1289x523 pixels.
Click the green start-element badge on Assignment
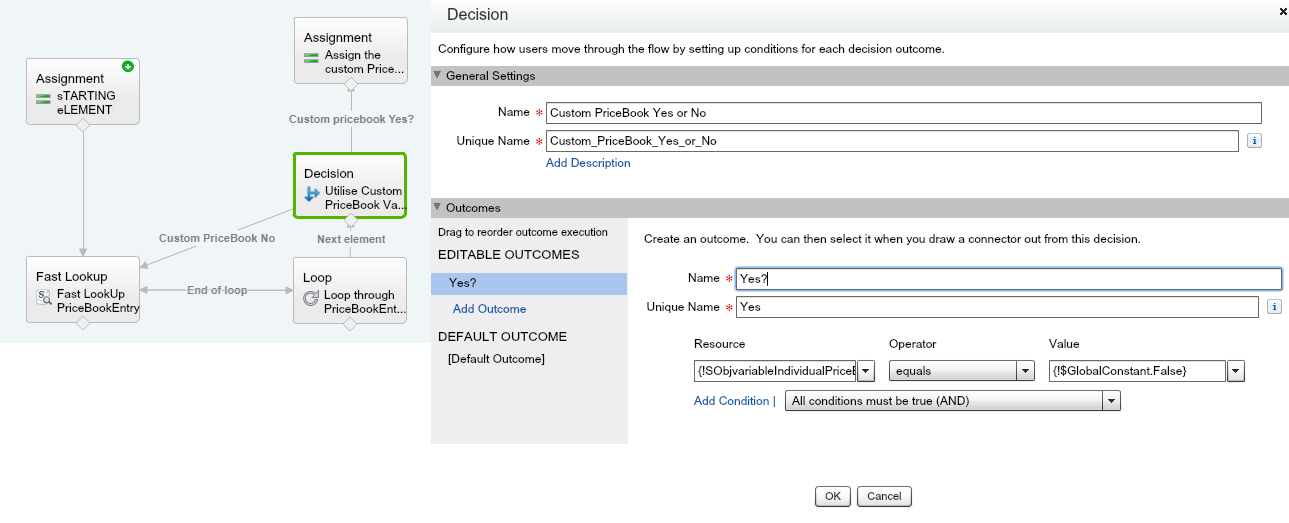tap(128, 67)
